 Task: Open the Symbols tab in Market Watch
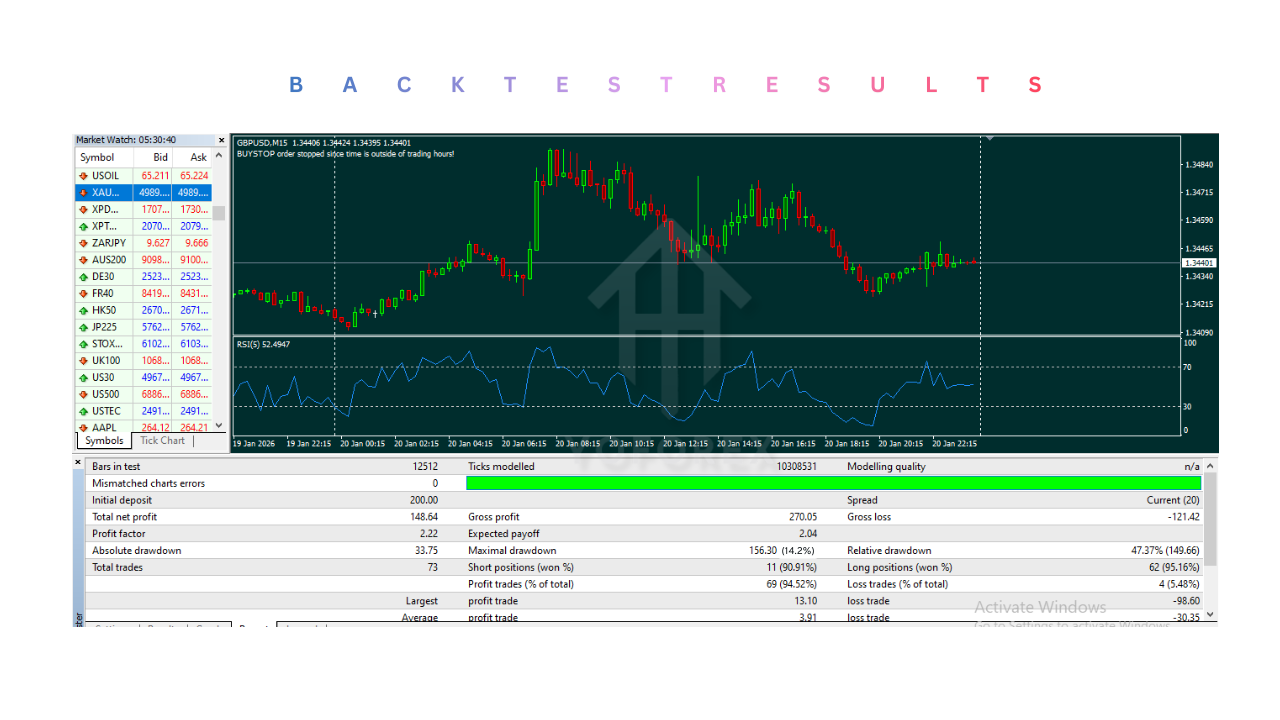[x=103, y=440]
